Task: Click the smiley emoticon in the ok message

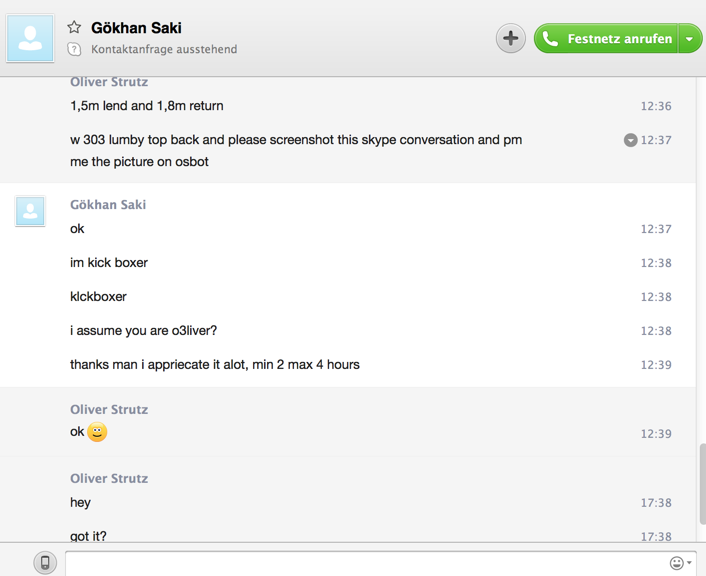Action: (97, 432)
